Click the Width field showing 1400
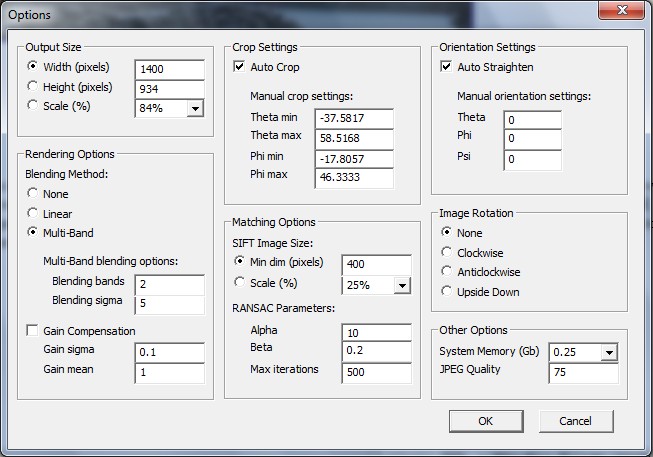The height and width of the screenshot is (457, 653). tap(170, 69)
